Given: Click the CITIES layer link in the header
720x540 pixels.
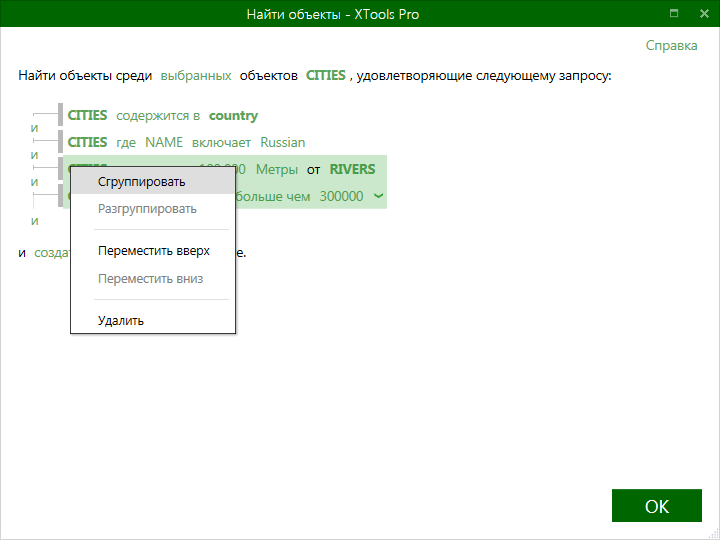Looking at the screenshot, I should [326, 75].
